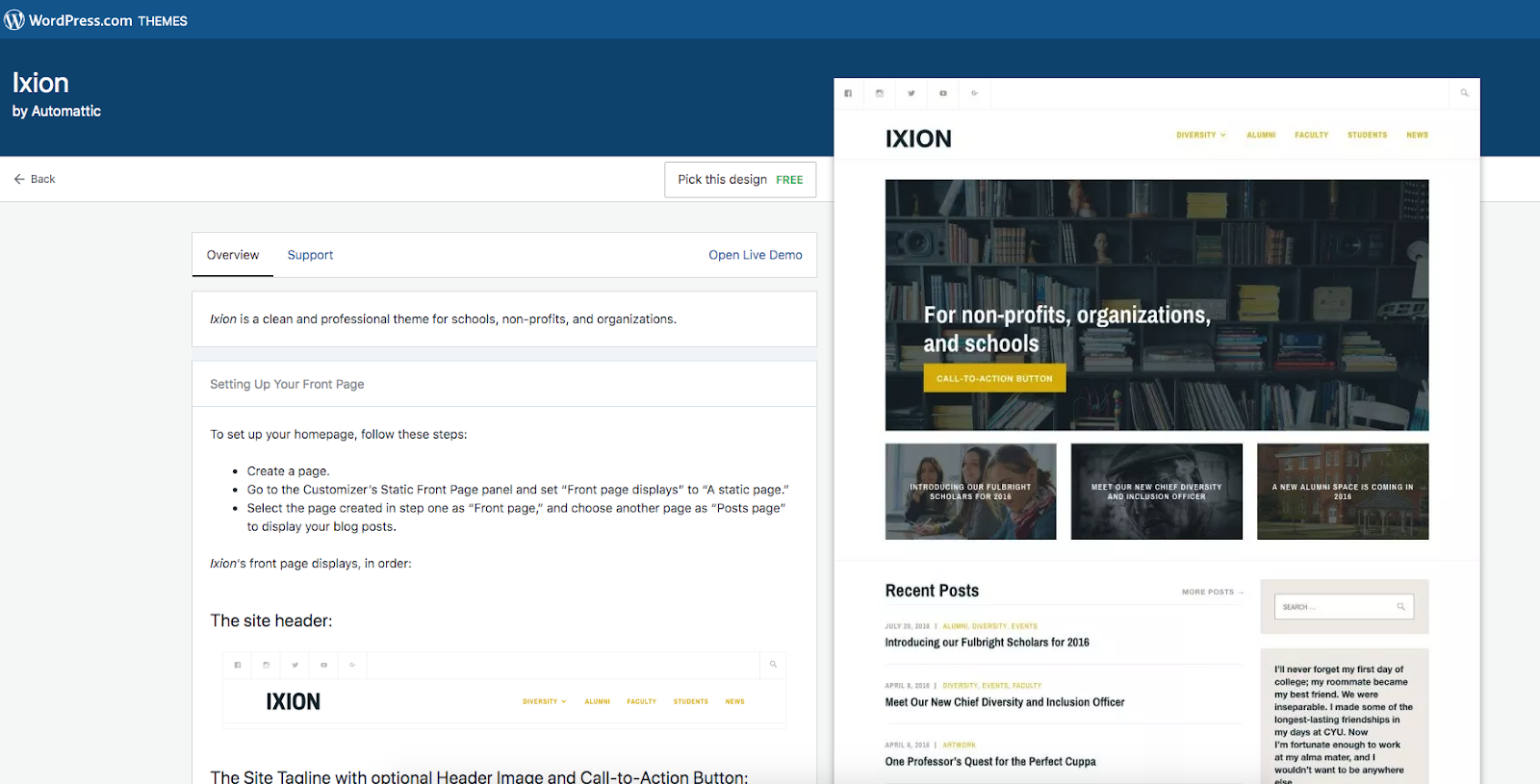Switch to the Overview tab
This screenshot has height=784, width=1540.
pos(233,255)
